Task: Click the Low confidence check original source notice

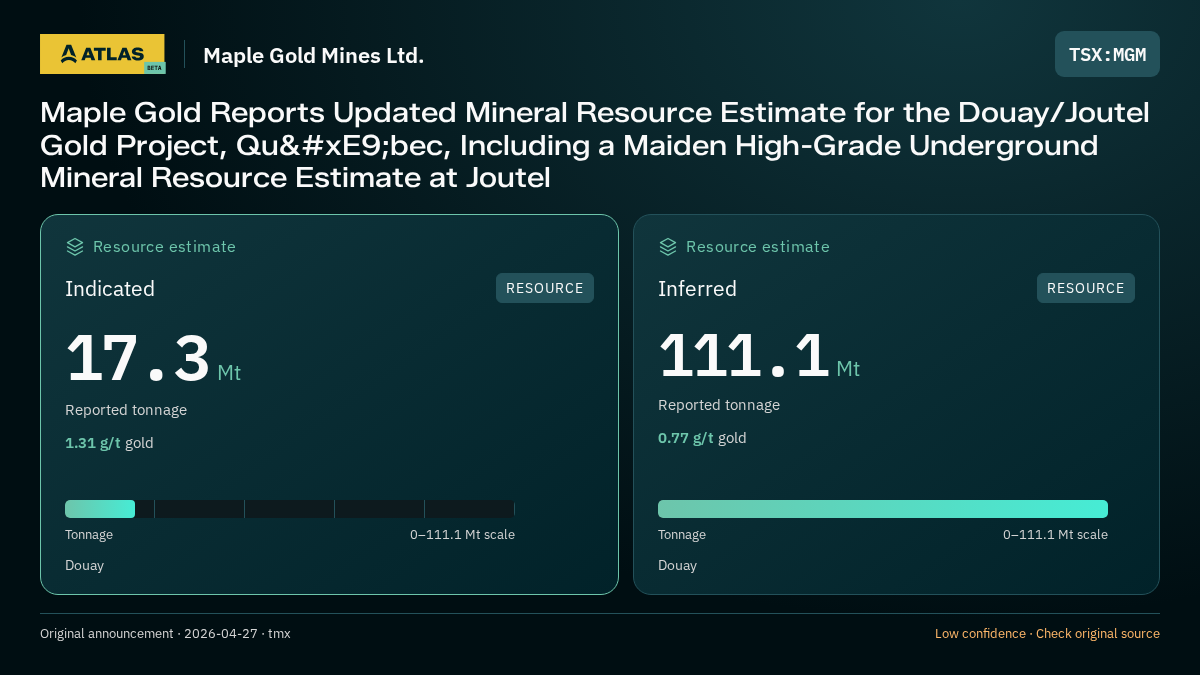Action: [1047, 634]
